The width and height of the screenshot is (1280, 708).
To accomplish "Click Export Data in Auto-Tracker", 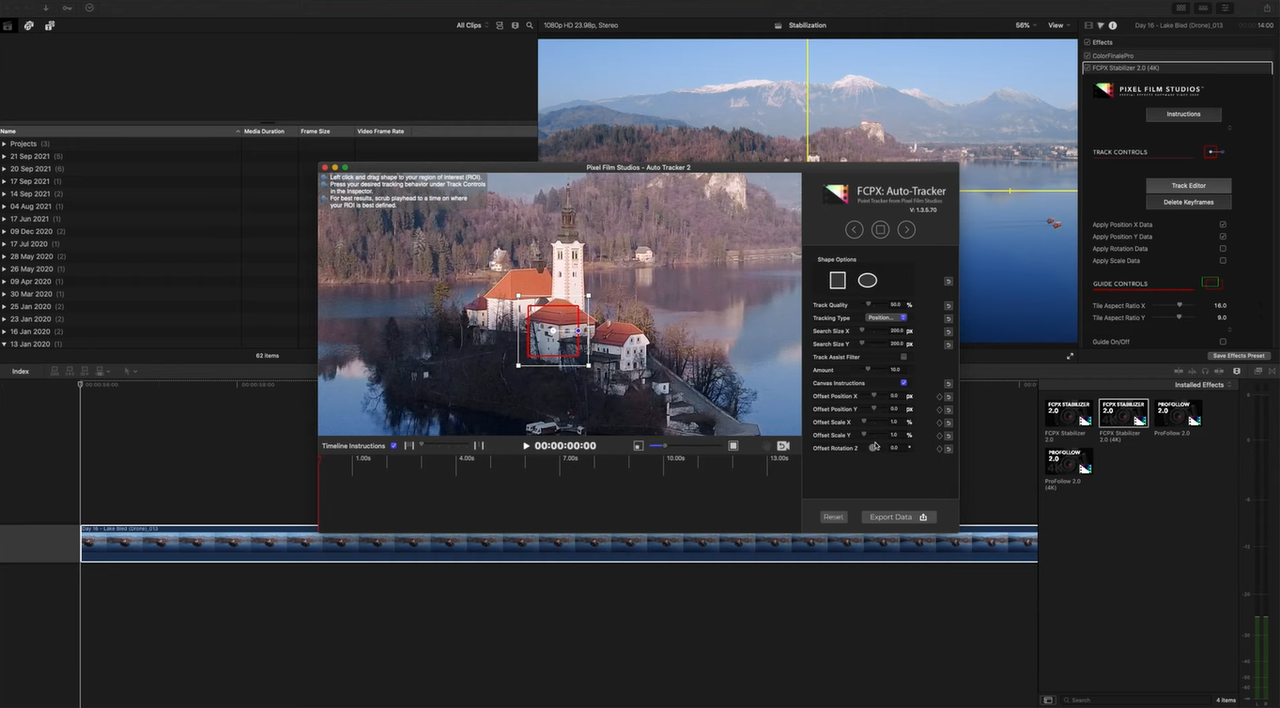I will (x=898, y=517).
